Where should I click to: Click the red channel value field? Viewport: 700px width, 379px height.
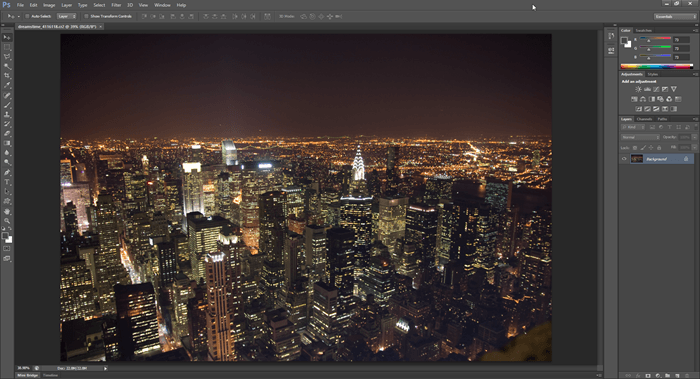pyautogui.click(x=681, y=40)
